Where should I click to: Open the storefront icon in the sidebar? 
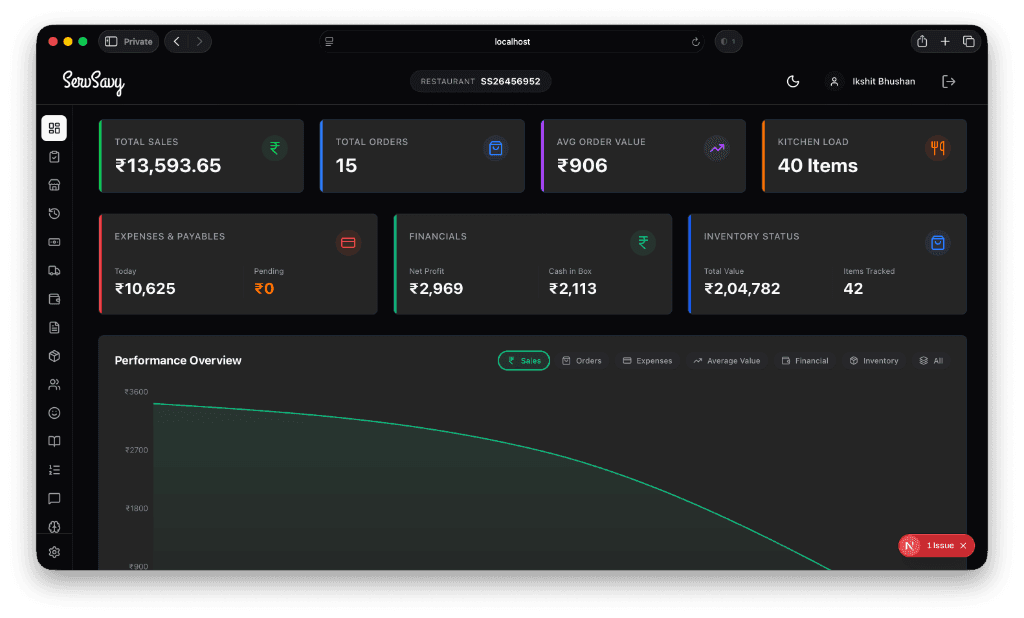tap(54, 184)
